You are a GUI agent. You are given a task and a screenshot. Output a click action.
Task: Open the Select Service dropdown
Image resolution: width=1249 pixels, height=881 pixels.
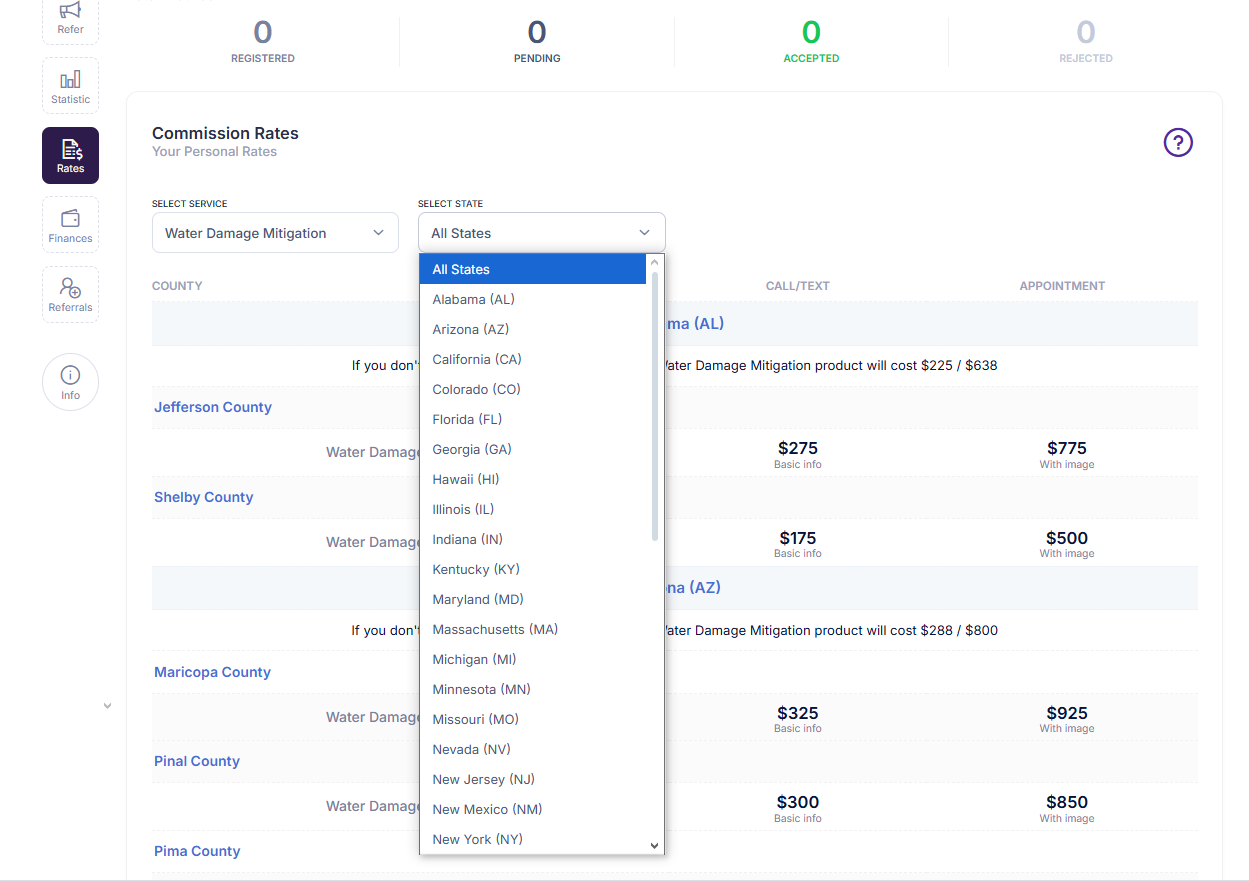pyautogui.click(x=275, y=233)
